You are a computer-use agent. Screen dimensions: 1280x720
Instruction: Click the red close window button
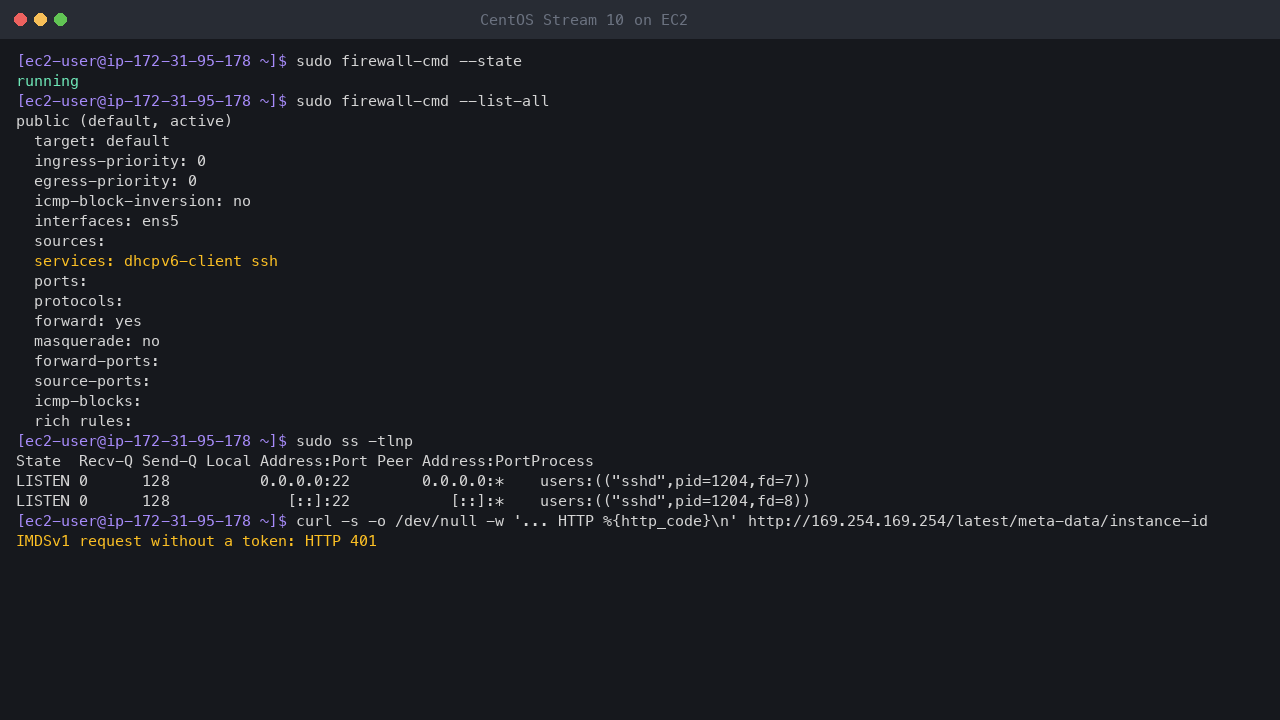pyautogui.click(x=20, y=20)
